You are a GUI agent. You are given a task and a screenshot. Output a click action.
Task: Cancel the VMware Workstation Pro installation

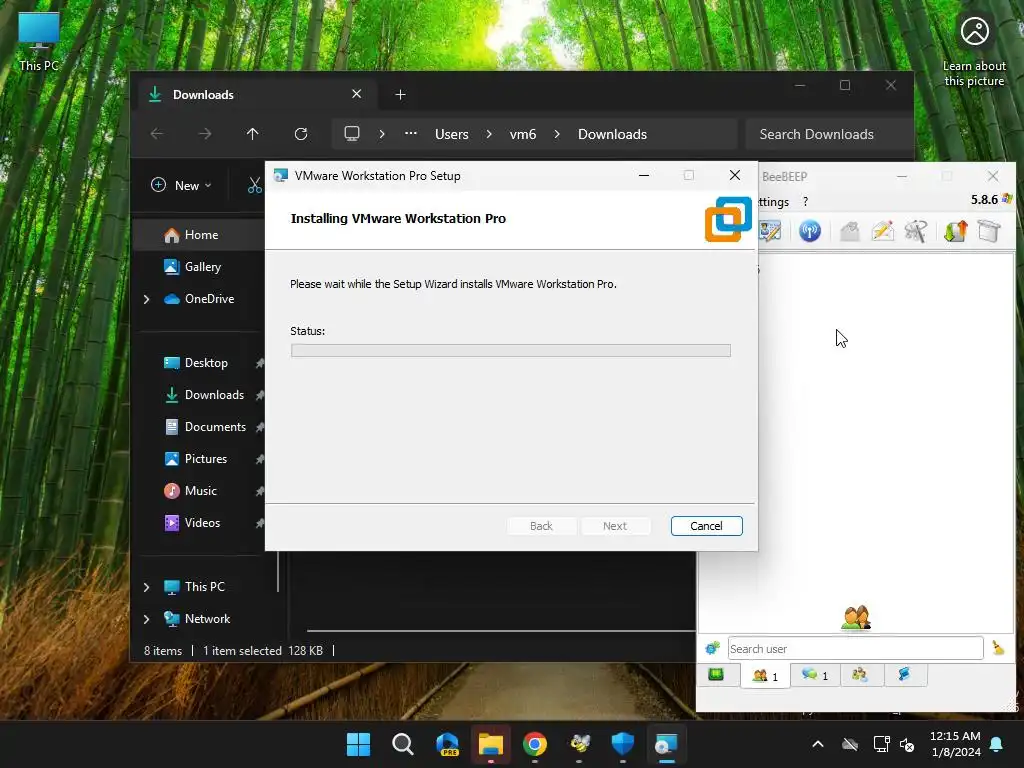click(706, 526)
